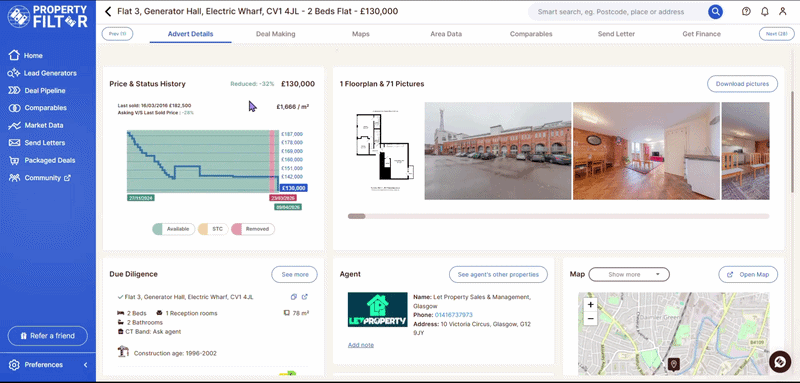Click the Preferences gear icon
The width and height of the screenshot is (800, 383).
(x=14, y=365)
